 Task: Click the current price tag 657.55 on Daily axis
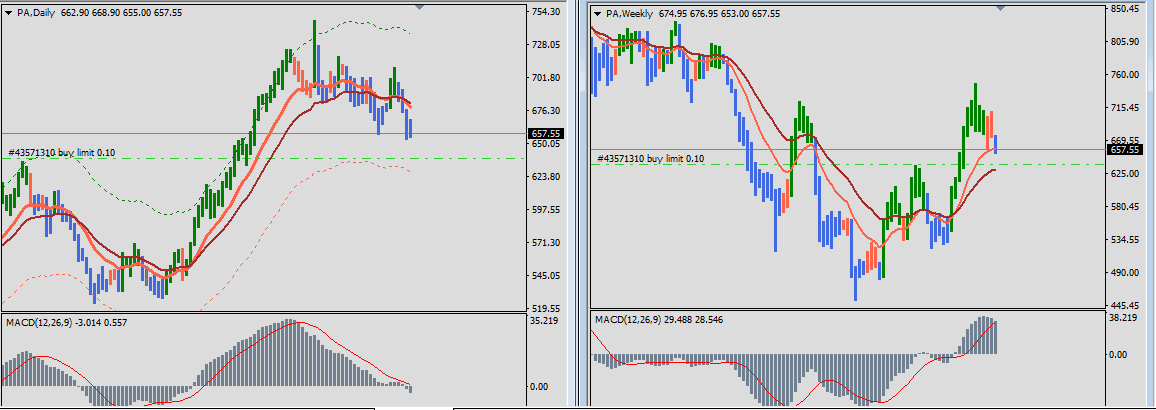[x=546, y=134]
